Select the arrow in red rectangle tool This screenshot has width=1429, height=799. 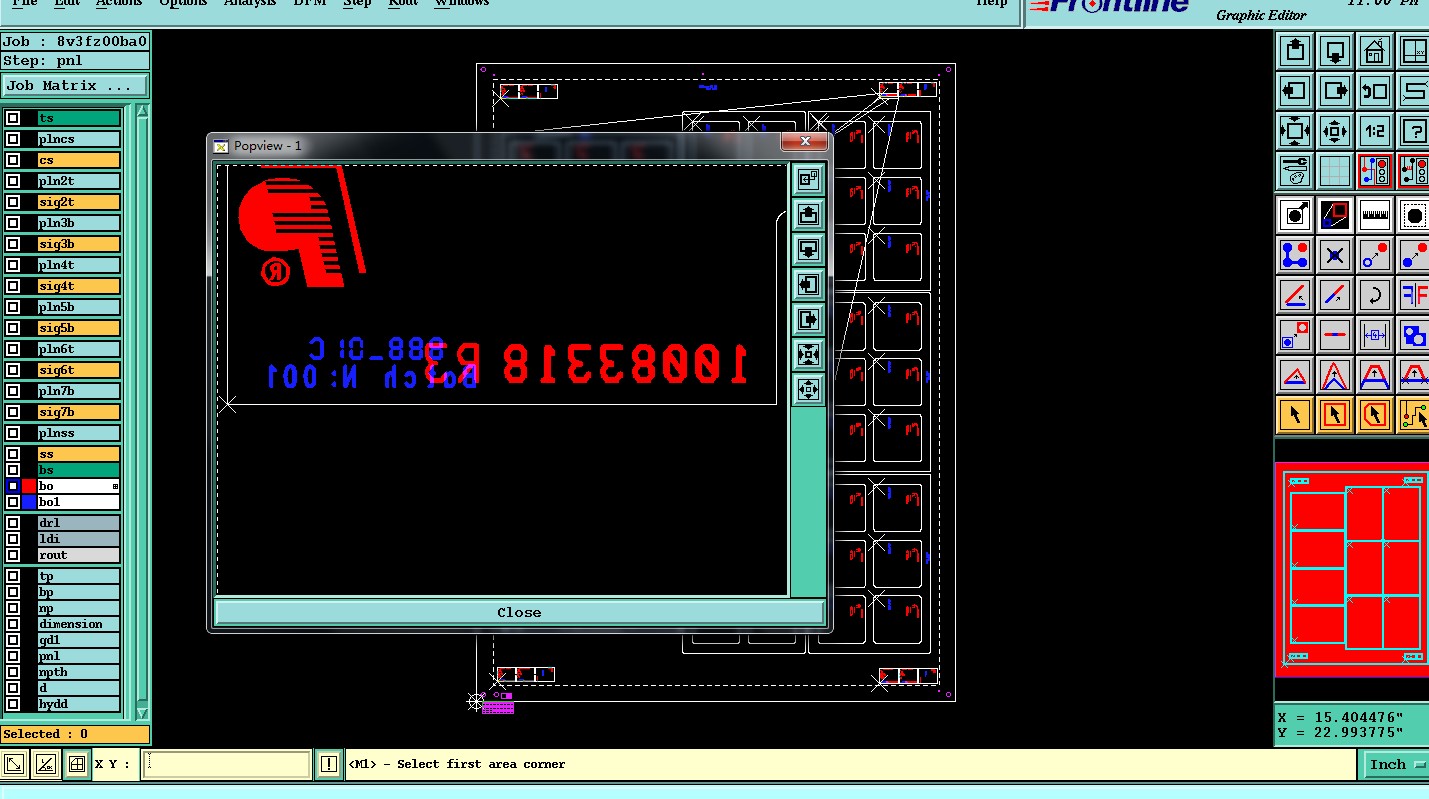[1335, 414]
